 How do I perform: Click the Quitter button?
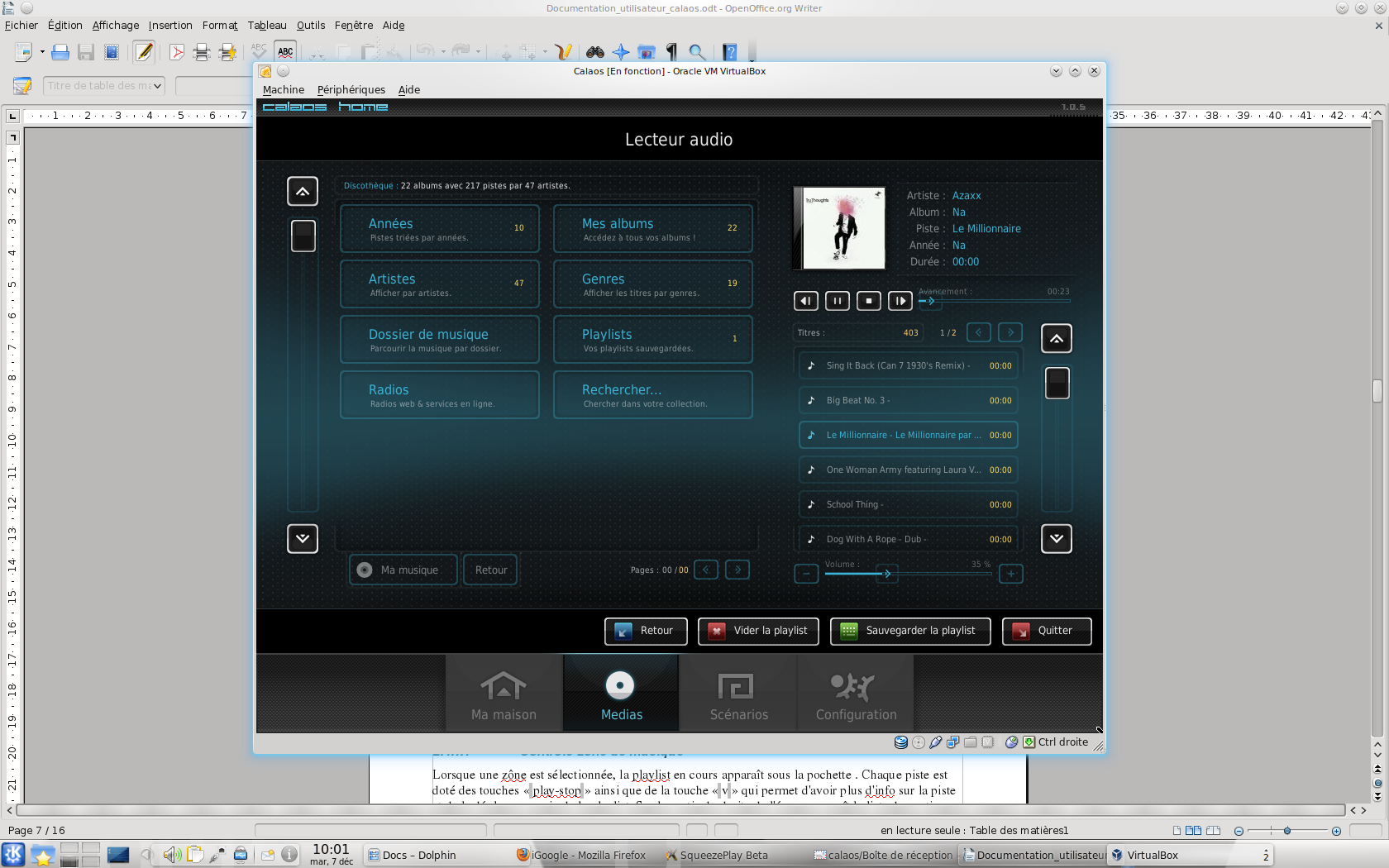[1047, 631]
